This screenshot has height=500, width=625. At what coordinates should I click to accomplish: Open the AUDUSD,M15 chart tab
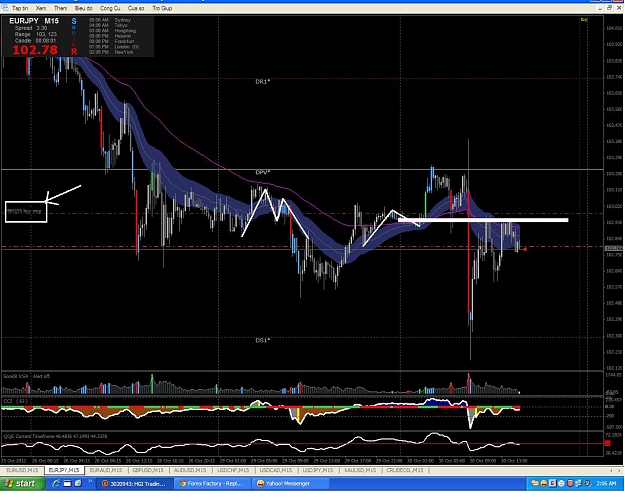[190, 470]
